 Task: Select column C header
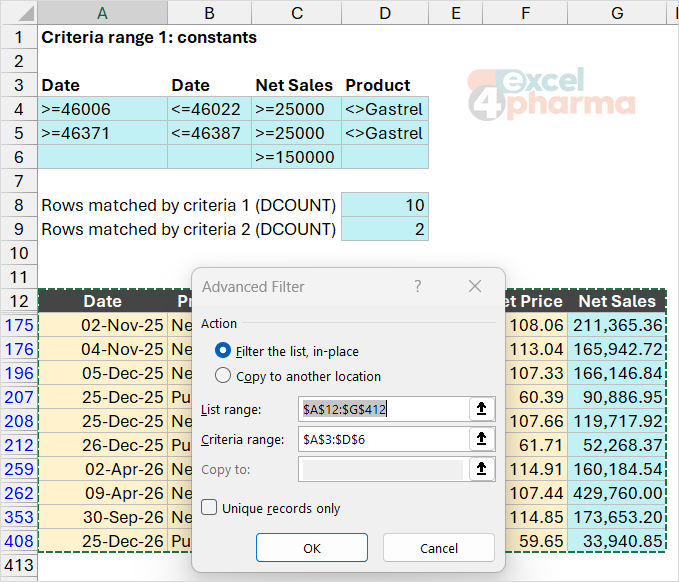coord(297,13)
